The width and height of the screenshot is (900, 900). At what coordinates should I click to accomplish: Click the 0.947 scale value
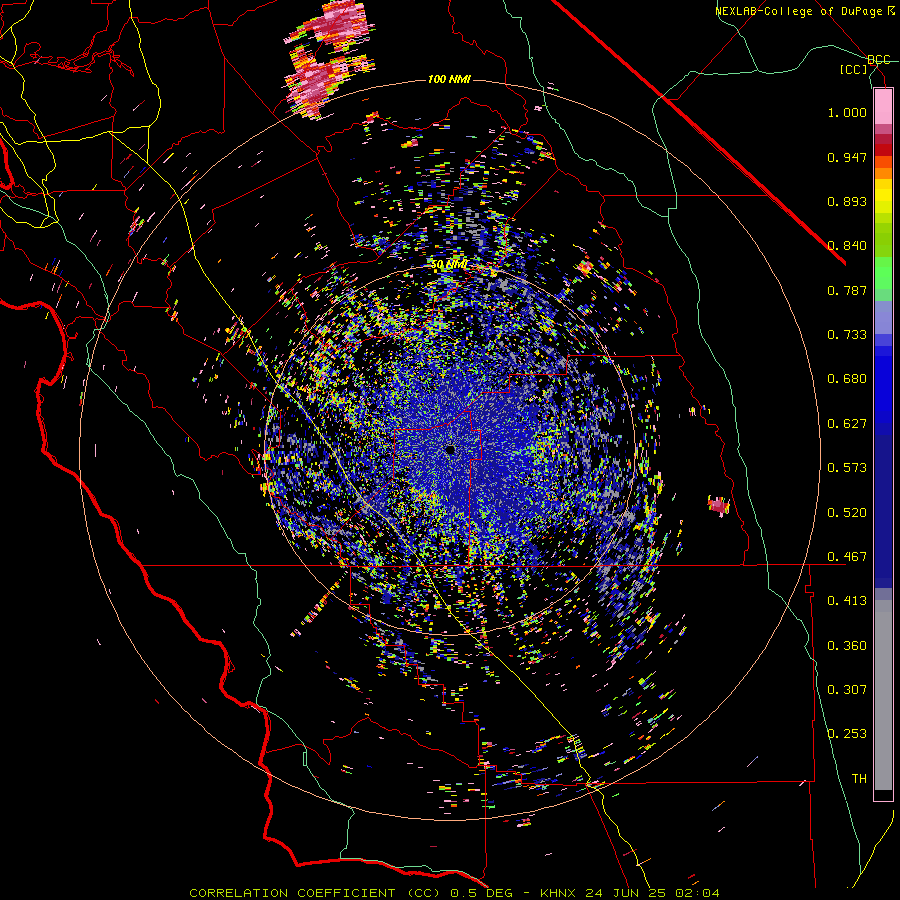pyautogui.click(x=847, y=157)
